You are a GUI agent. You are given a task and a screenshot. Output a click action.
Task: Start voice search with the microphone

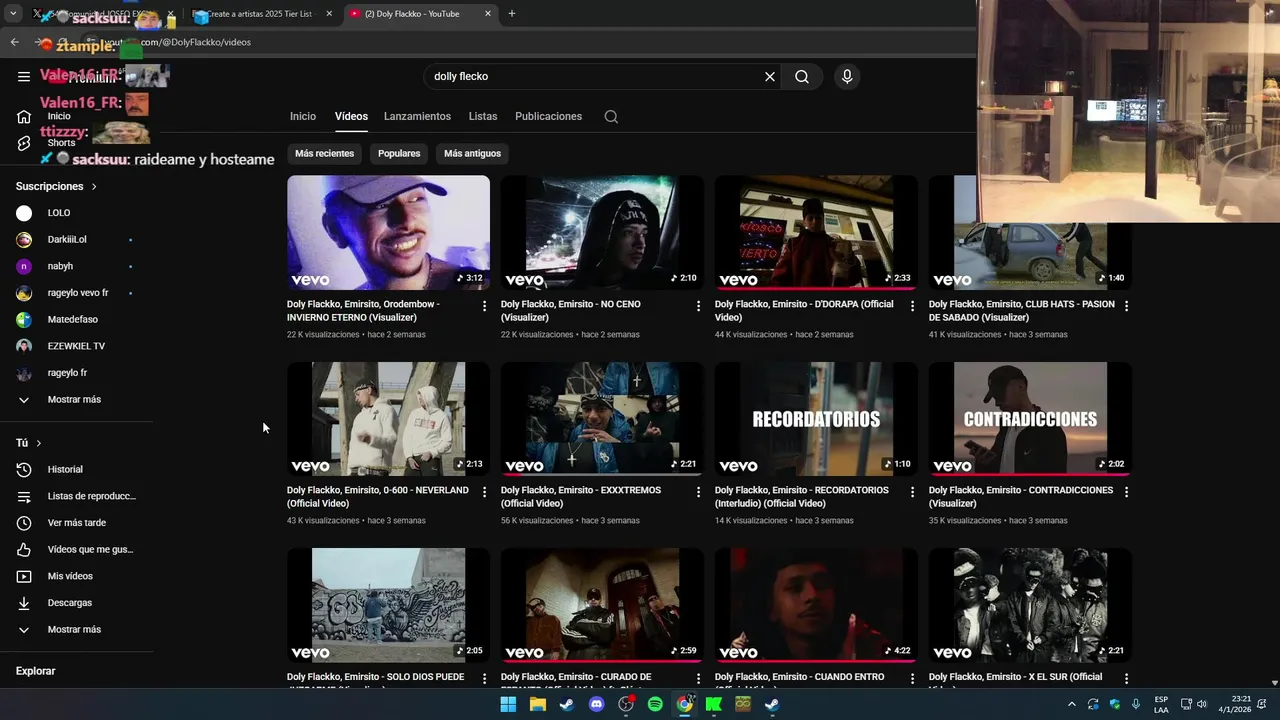pos(847,76)
